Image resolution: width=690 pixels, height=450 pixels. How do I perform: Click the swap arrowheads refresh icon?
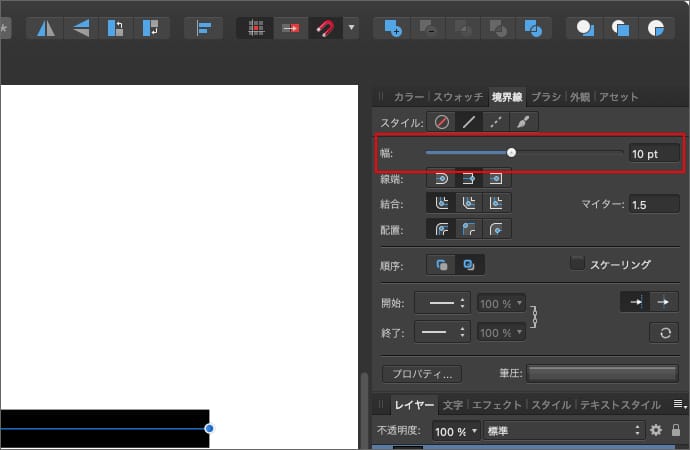[663, 333]
